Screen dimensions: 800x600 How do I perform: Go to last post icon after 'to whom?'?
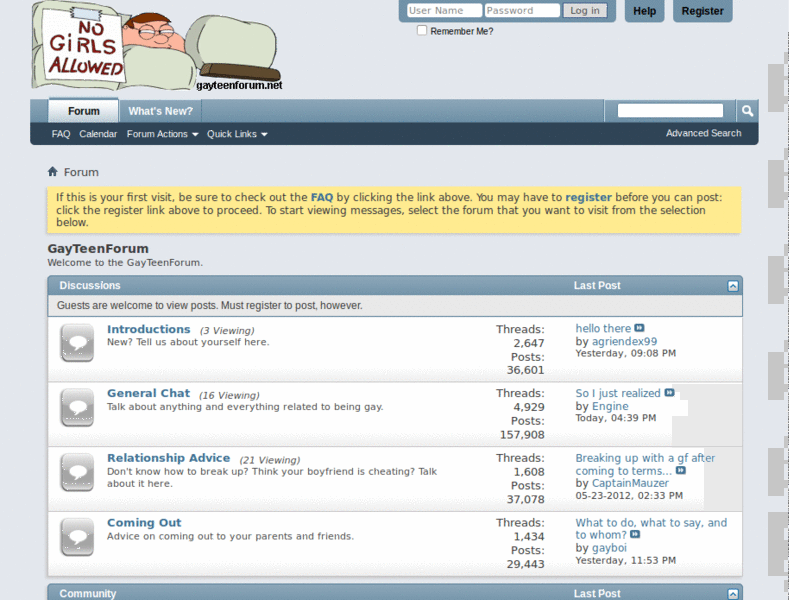(x=635, y=535)
